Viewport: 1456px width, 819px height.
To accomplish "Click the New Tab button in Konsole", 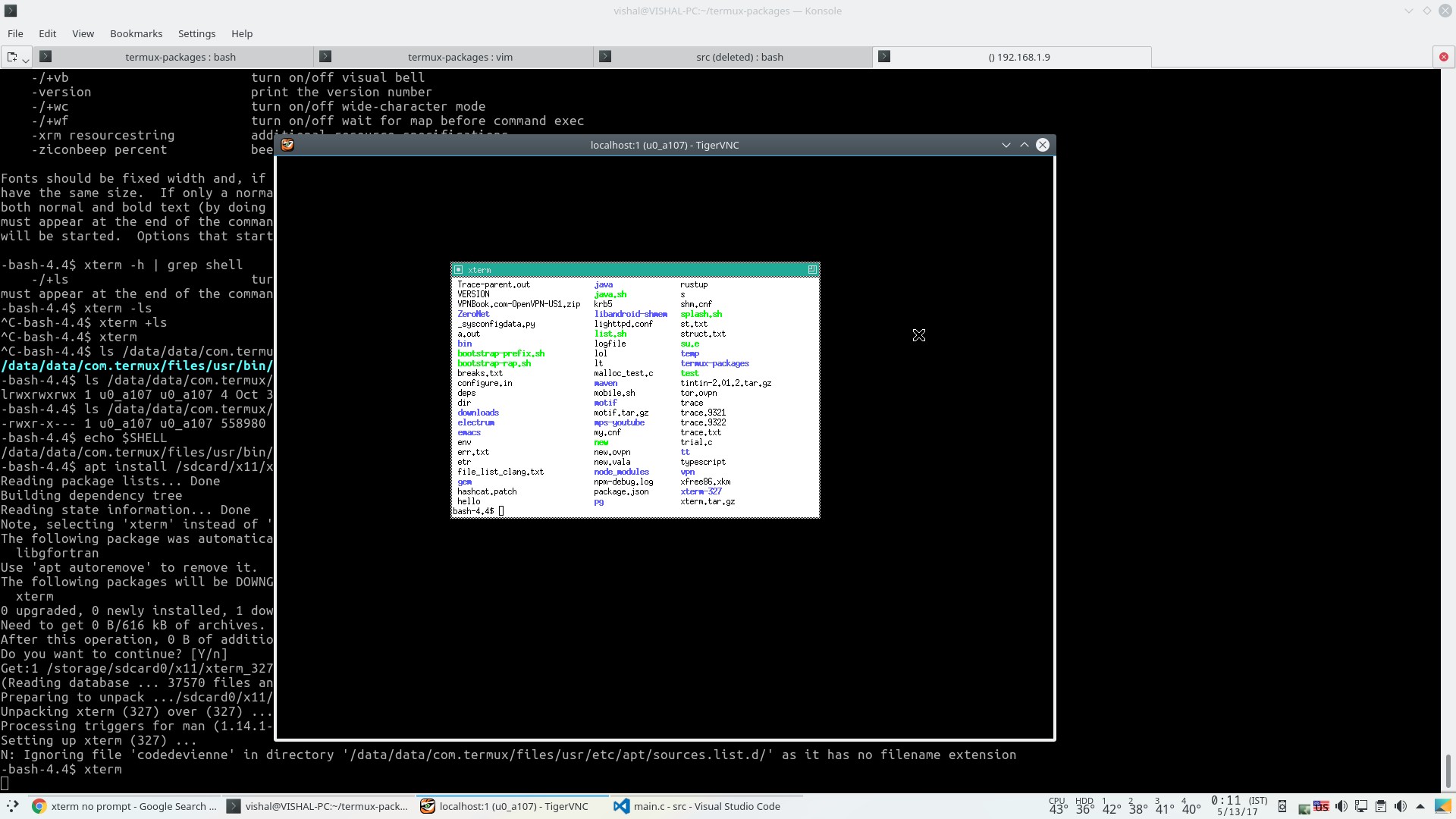I will pyautogui.click(x=11, y=57).
